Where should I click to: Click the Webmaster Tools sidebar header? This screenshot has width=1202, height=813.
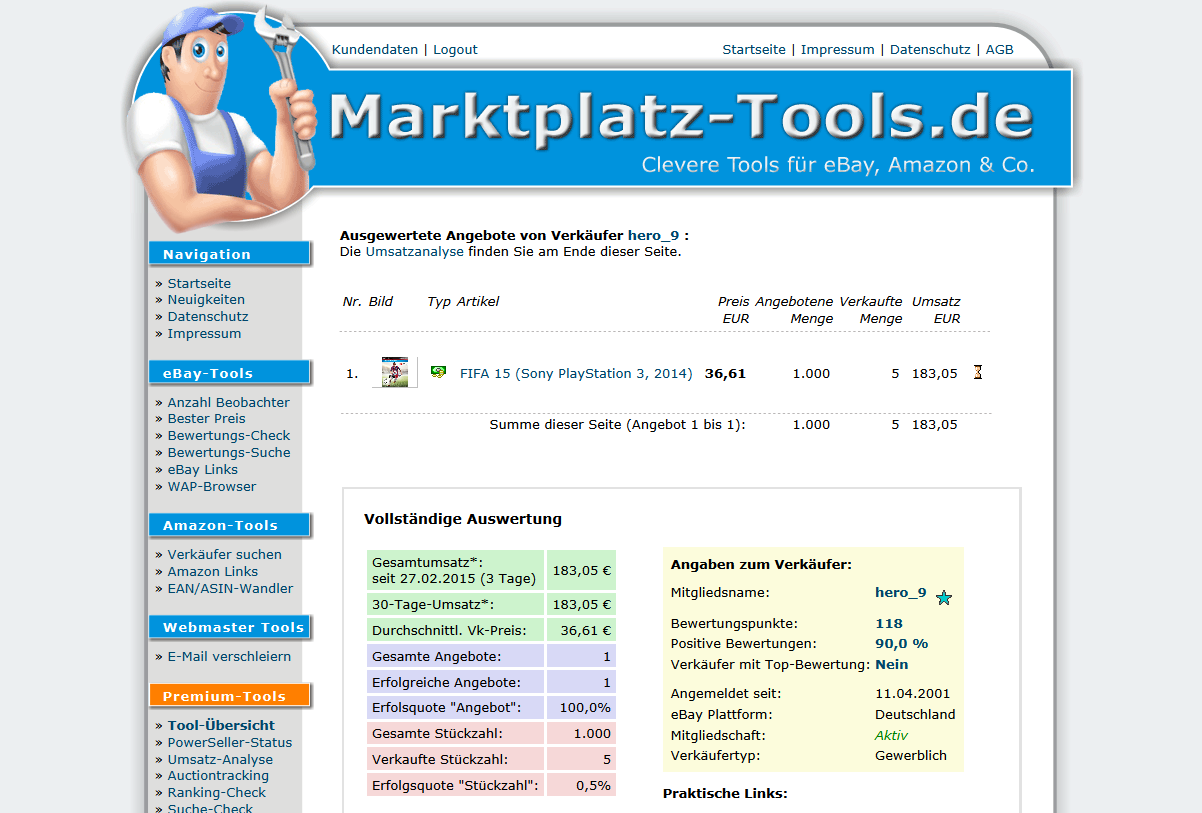tap(230, 627)
